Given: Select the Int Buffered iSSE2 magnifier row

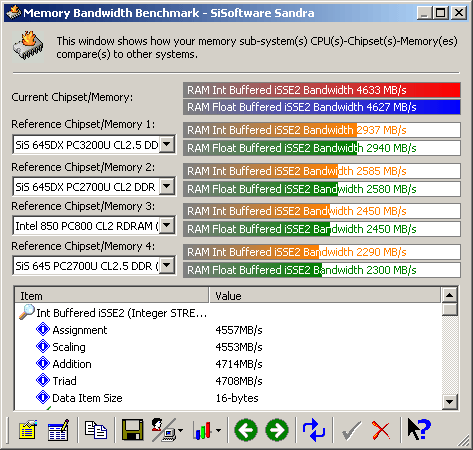Looking at the screenshot, I should click(228, 313).
